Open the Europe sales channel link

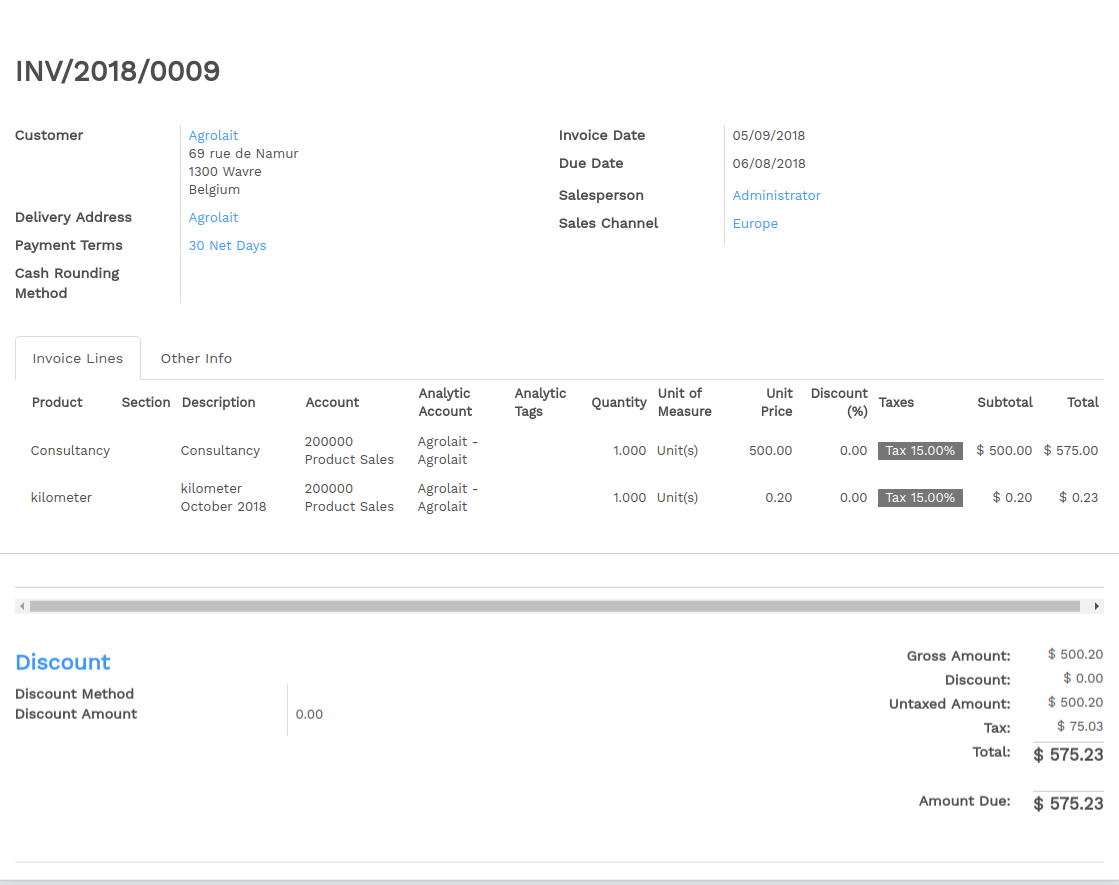click(x=755, y=223)
